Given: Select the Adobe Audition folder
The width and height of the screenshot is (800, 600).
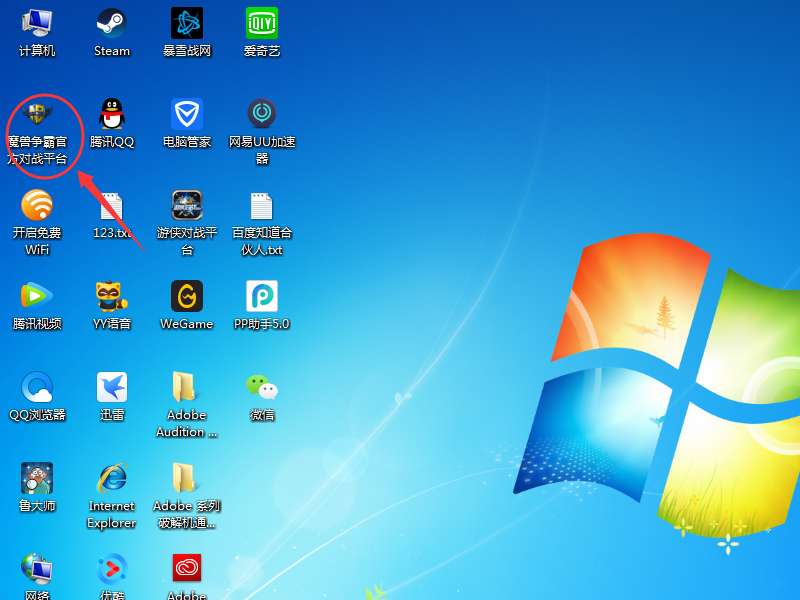Looking at the screenshot, I should [185, 387].
